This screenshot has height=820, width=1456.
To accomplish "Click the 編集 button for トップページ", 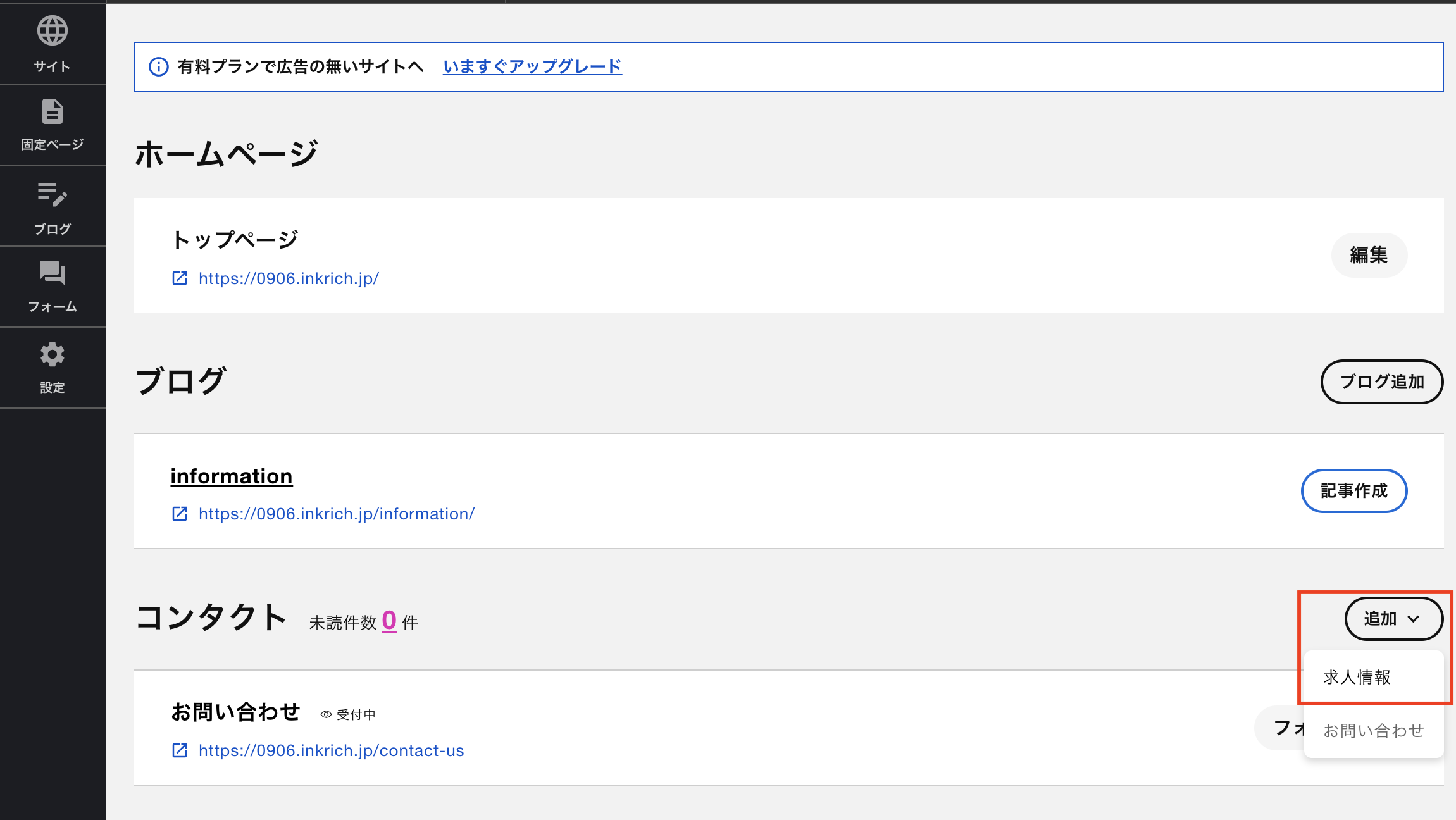I will click(1369, 255).
